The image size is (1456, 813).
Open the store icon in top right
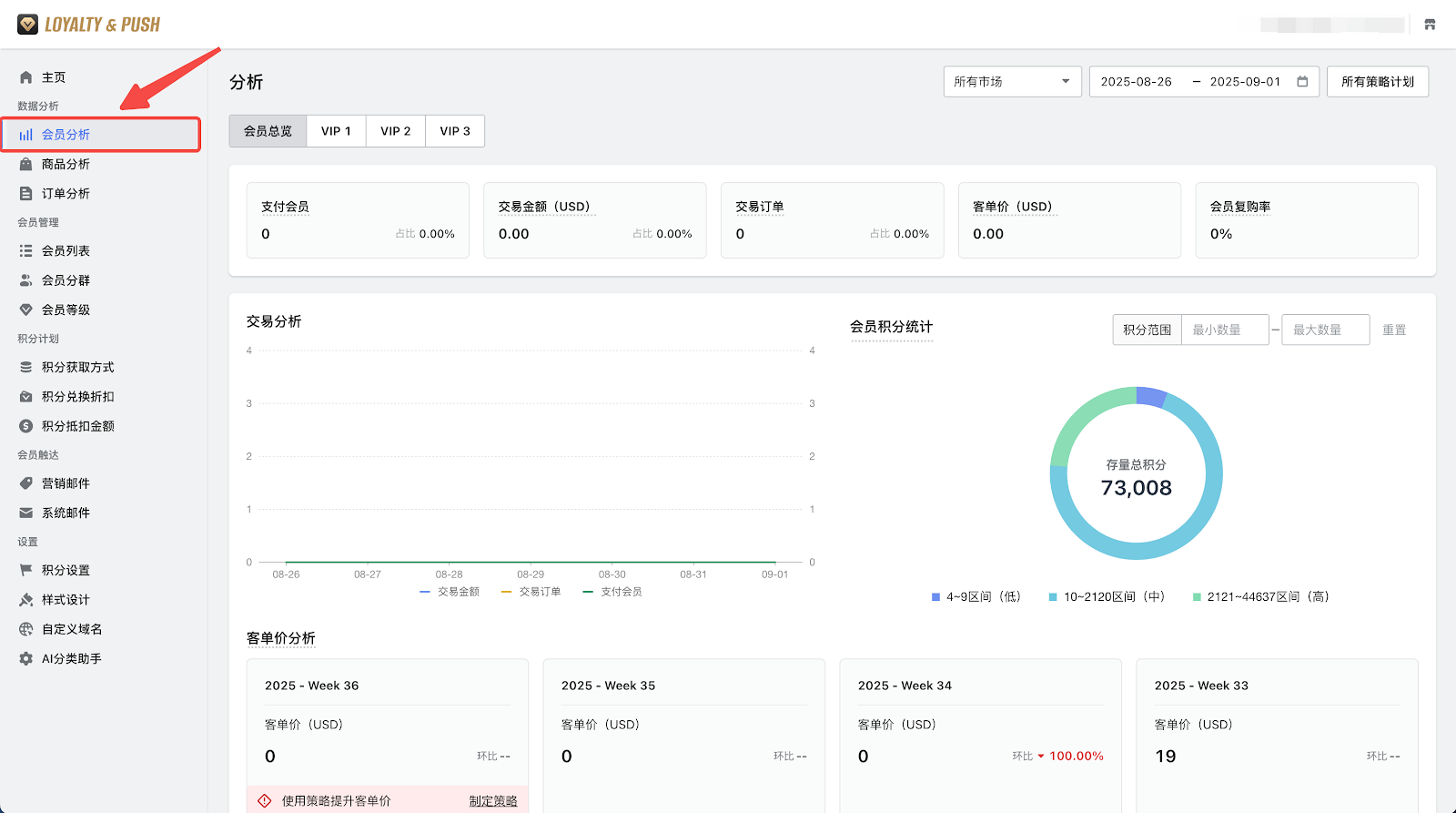[1430, 25]
